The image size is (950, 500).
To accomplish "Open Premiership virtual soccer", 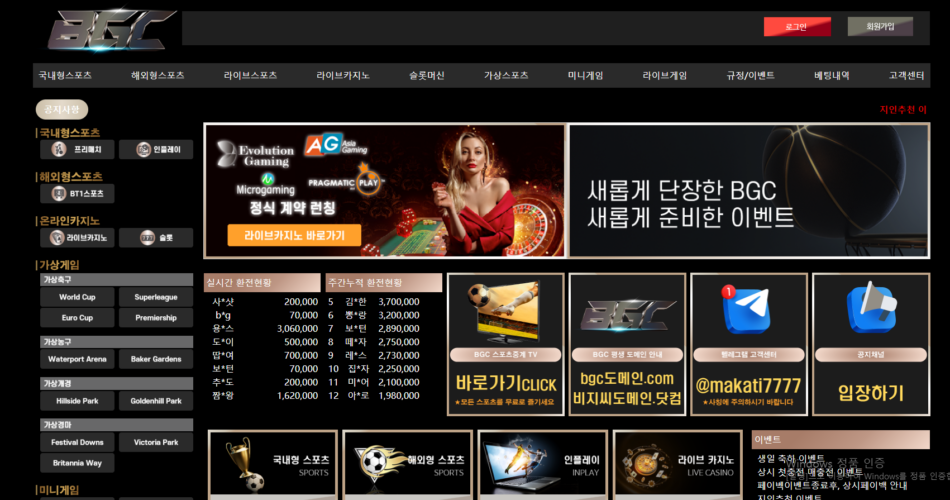I will point(156,318).
